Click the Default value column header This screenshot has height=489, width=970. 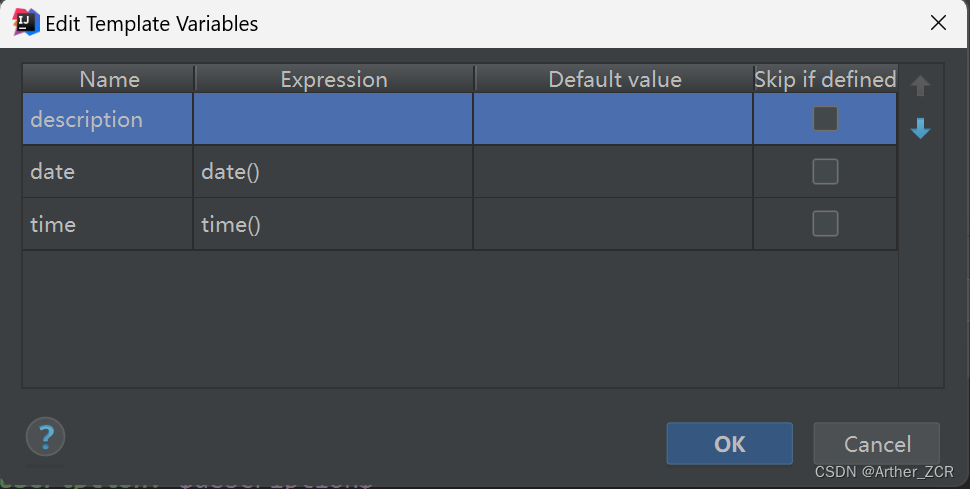[x=614, y=79]
